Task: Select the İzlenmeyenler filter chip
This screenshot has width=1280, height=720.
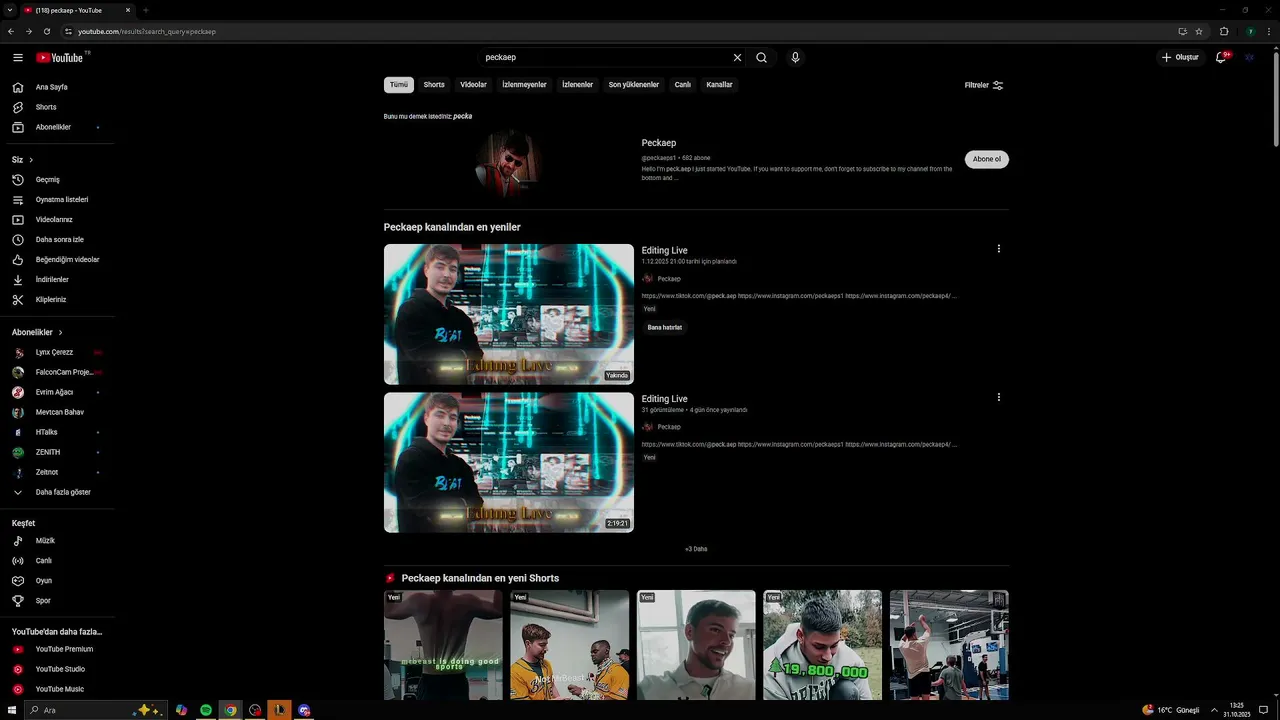Action: click(524, 85)
